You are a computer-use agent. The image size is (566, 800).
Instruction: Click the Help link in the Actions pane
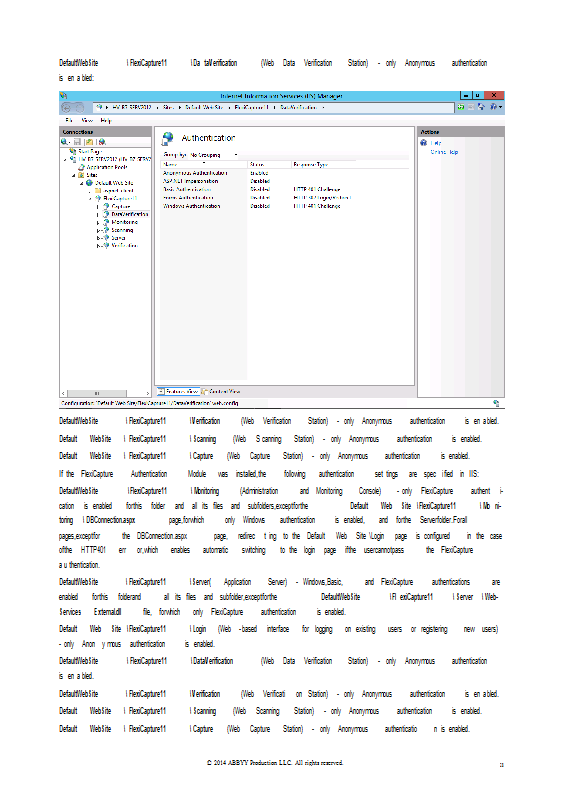pos(436,143)
